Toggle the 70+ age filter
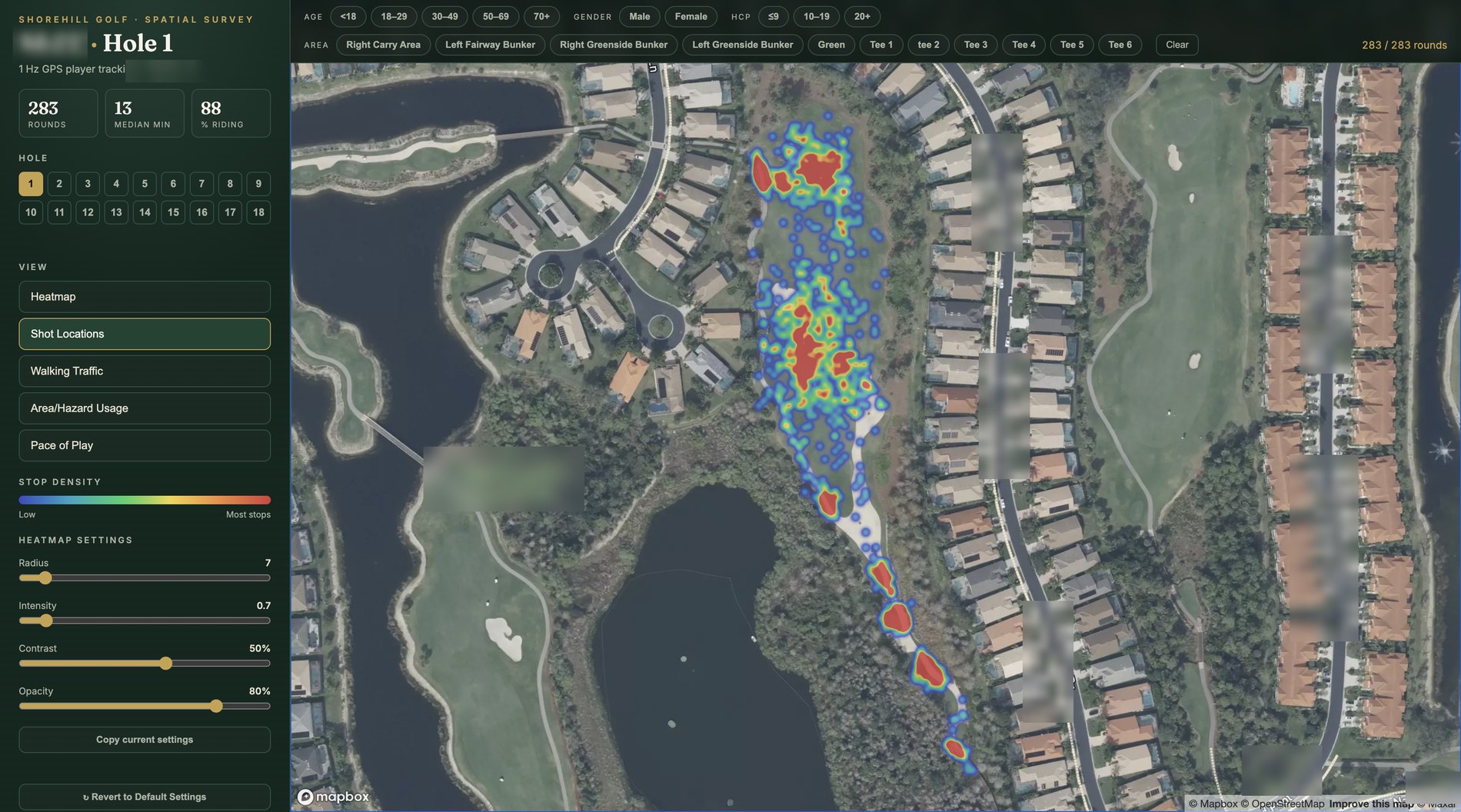The image size is (1461, 812). [x=541, y=16]
